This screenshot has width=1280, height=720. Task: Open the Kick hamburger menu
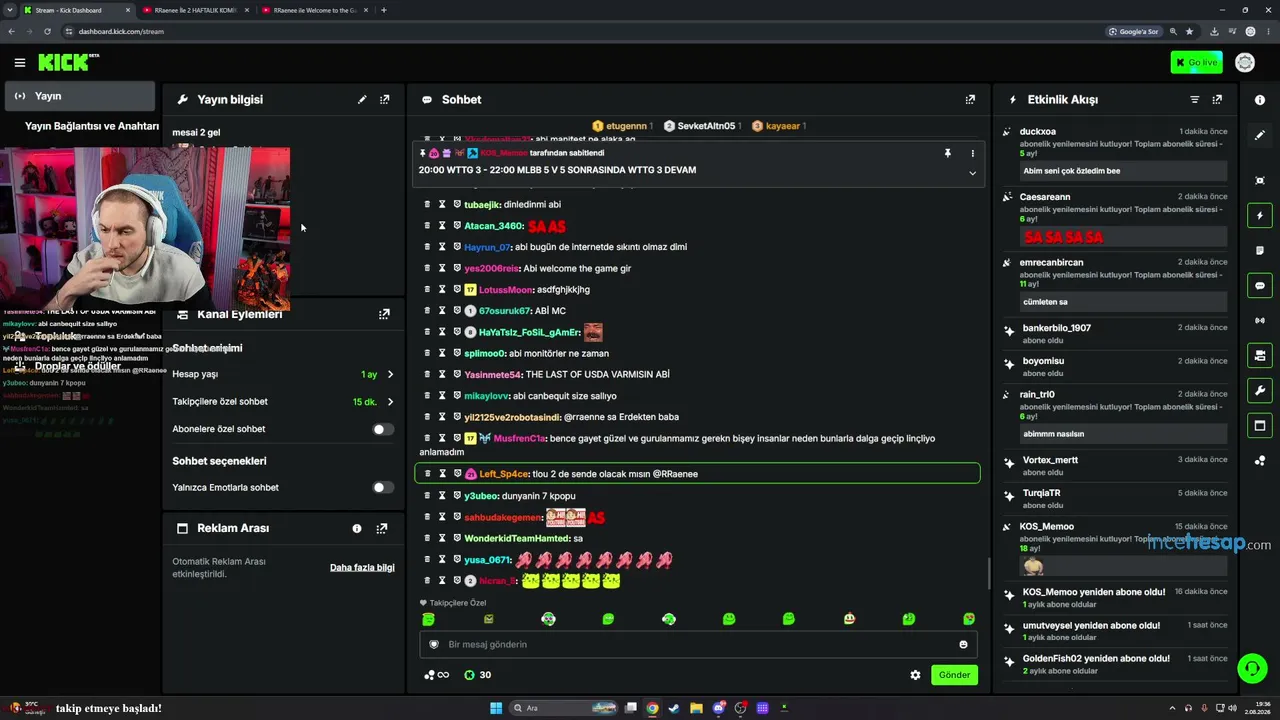(x=20, y=63)
